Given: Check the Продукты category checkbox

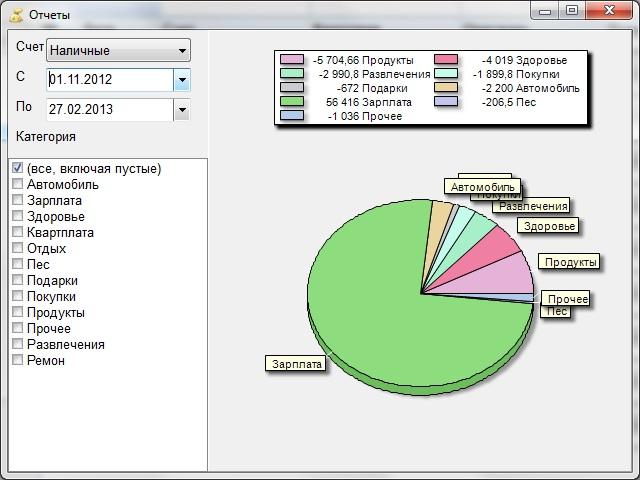Looking at the screenshot, I should 17,311.
